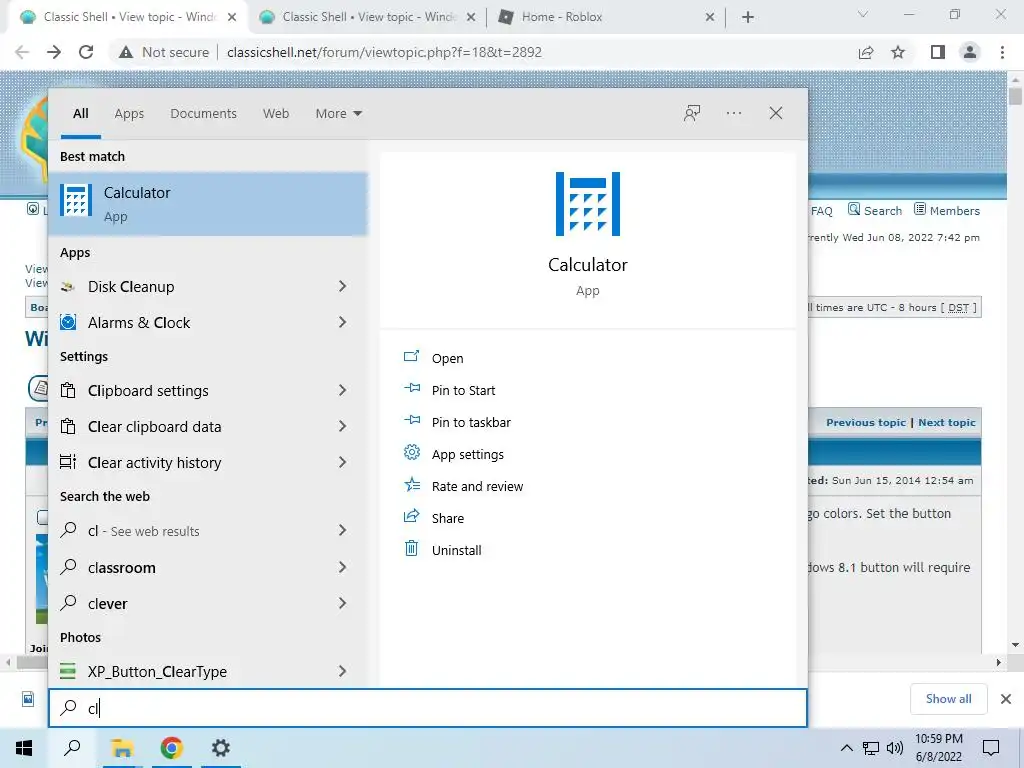Open the search options ellipsis menu

point(734,113)
